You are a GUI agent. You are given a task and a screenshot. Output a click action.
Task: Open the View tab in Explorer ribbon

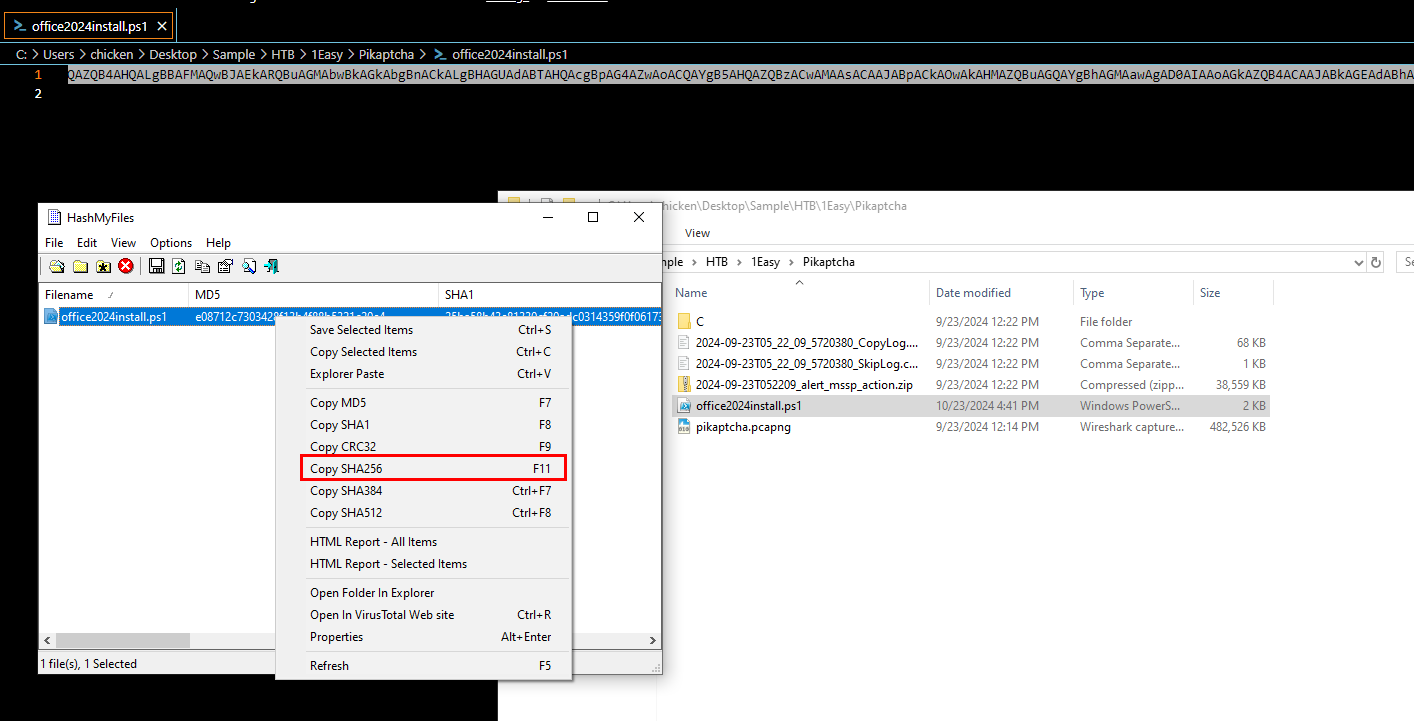[x=697, y=233]
